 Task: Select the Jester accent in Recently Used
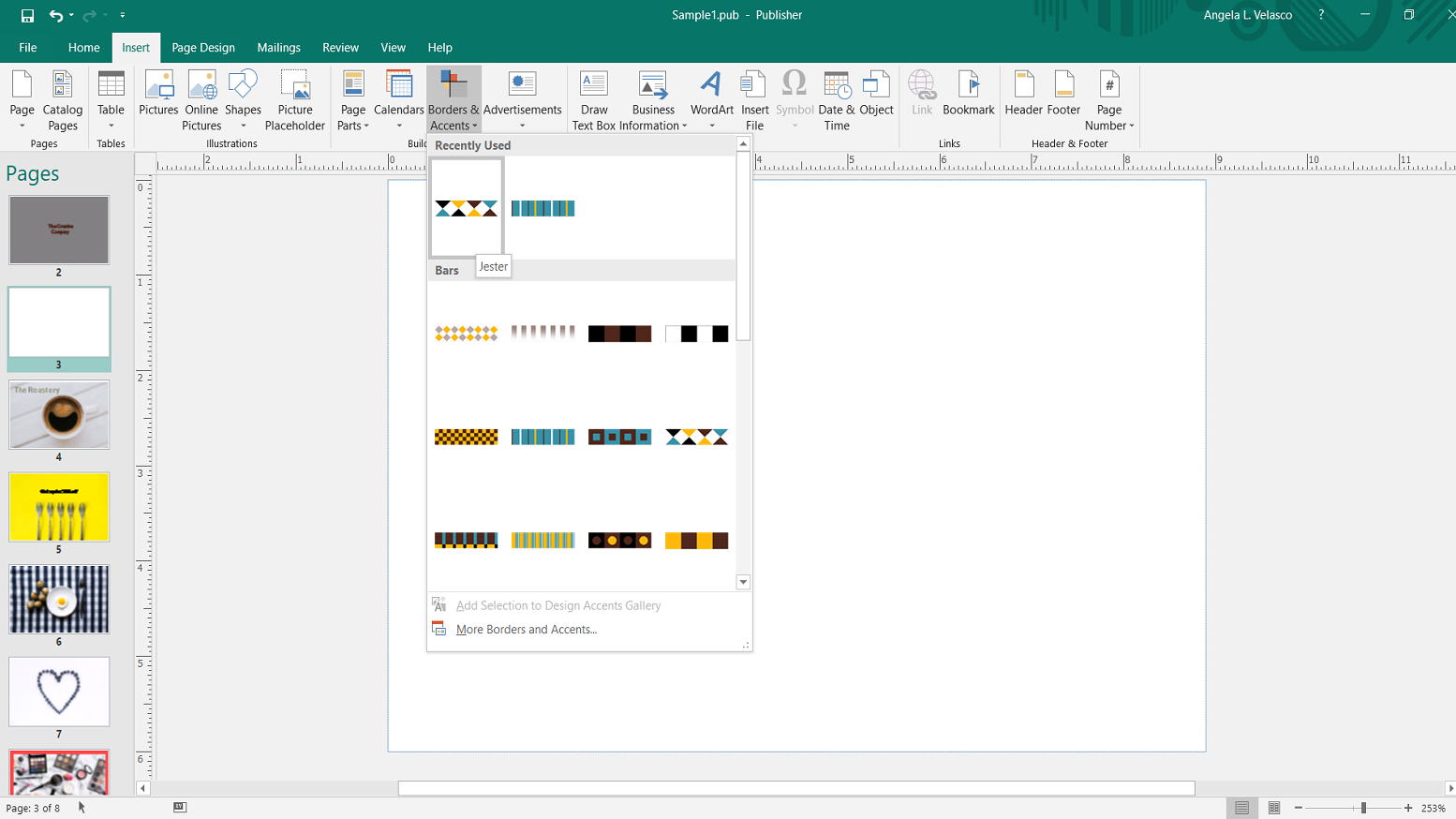[467, 208]
